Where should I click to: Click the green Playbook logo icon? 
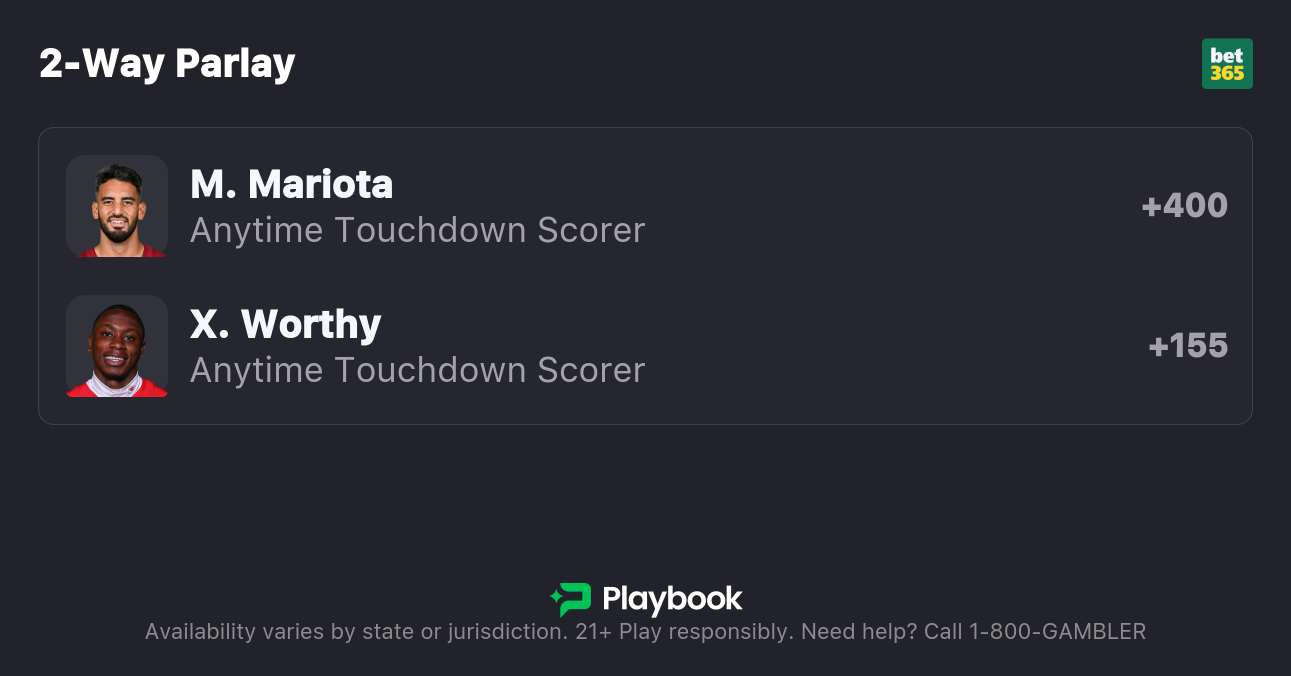click(573, 599)
